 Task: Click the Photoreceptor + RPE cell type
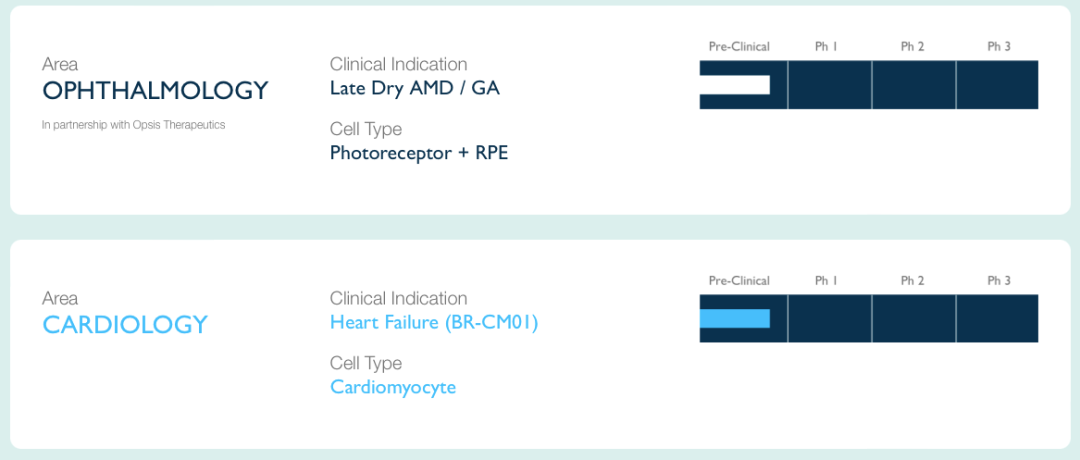tap(419, 152)
